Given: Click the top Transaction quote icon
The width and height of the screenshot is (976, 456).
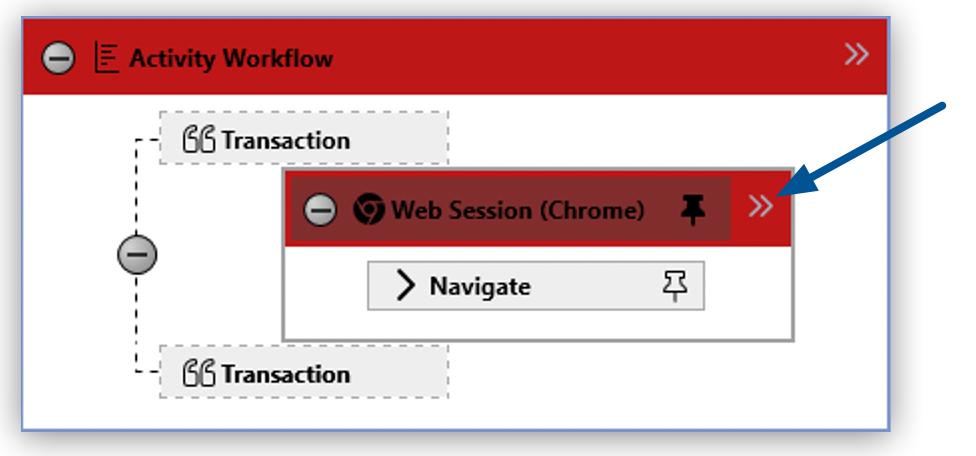Looking at the screenshot, I should [x=199, y=140].
